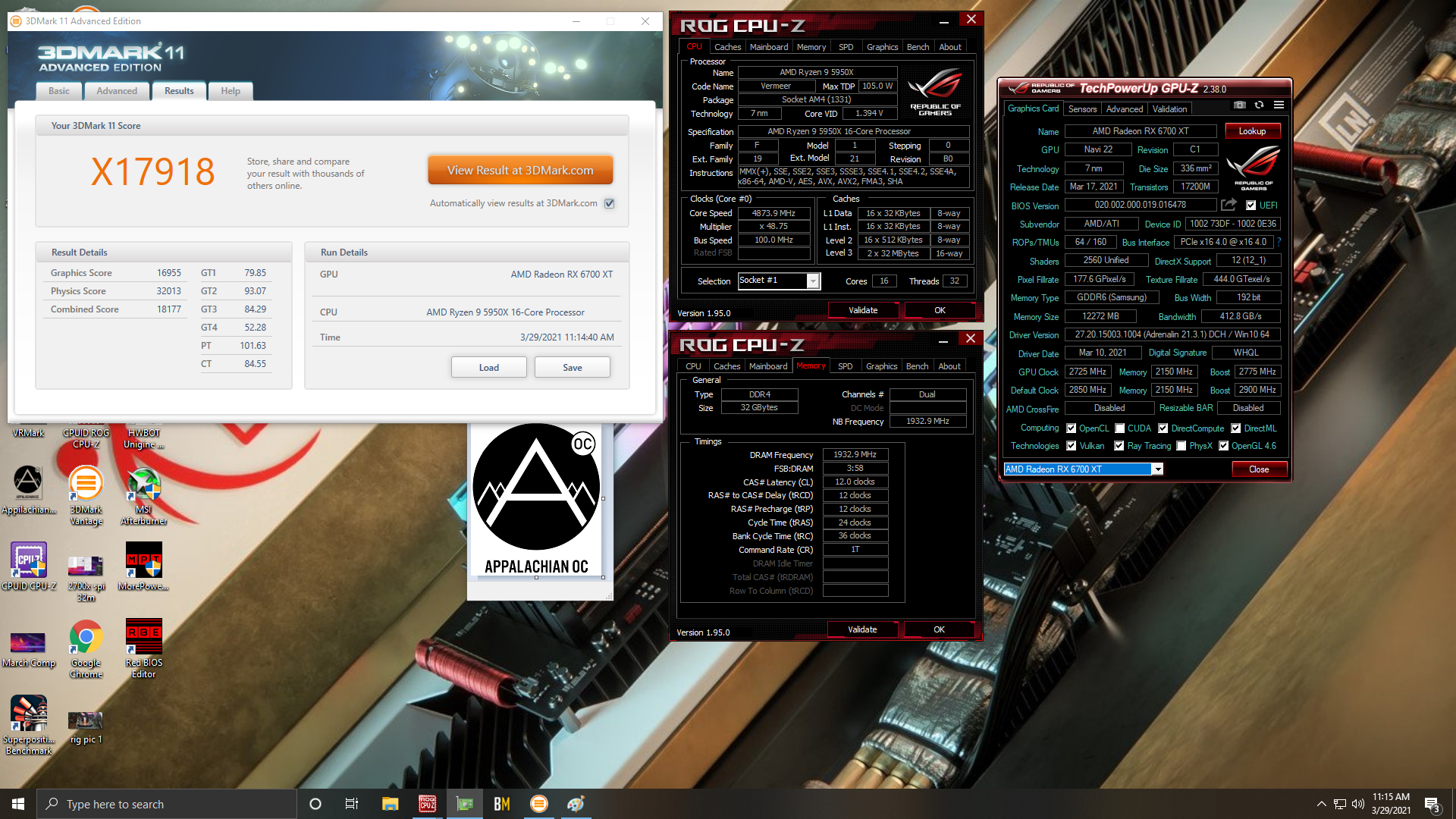Open the VRMark desktop icon
This screenshot has width=1456, height=819.
pos(28,433)
